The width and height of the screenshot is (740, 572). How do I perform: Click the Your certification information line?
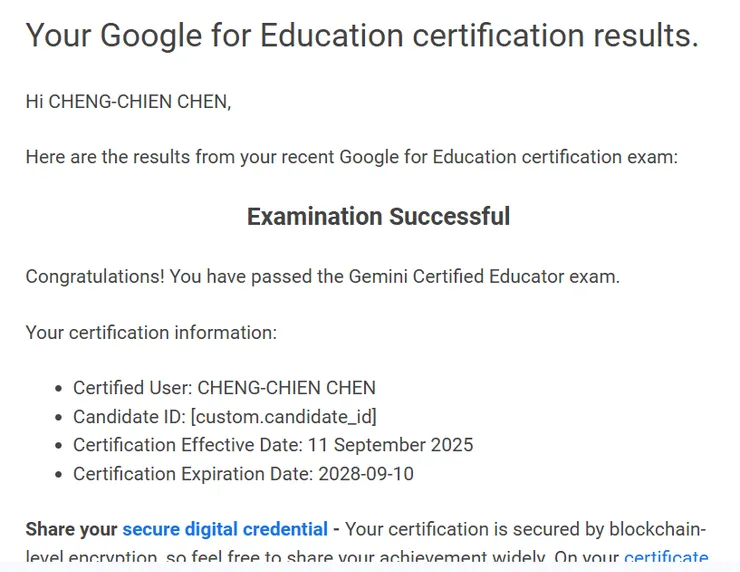pos(151,332)
